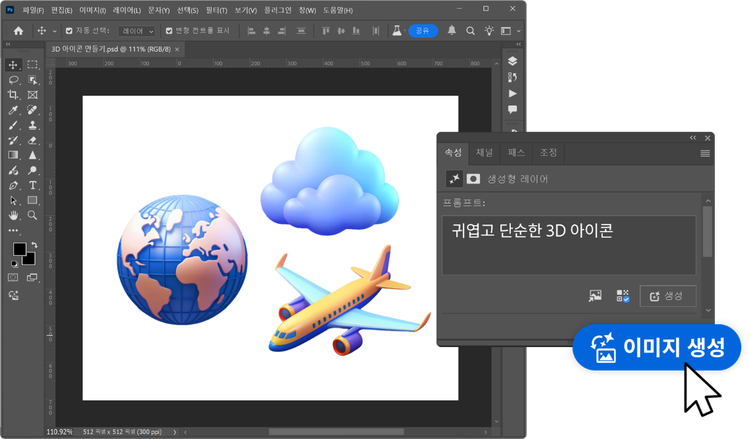Open the Actions play icon in the dock
This screenshot has width=750, height=439.
[512, 94]
